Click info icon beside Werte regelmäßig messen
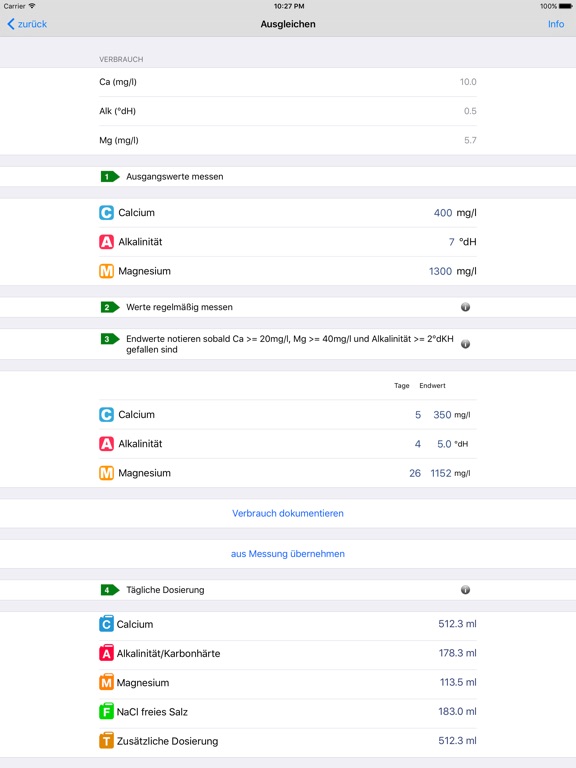 point(465,307)
